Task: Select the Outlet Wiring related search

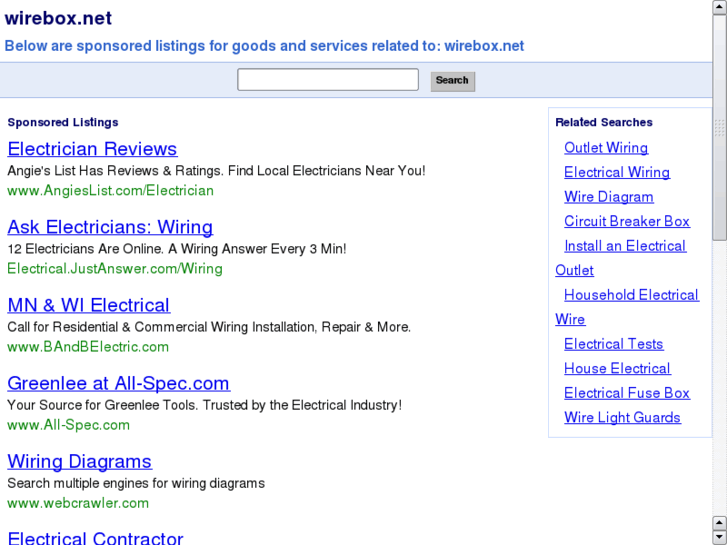Action: click(x=606, y=147)
